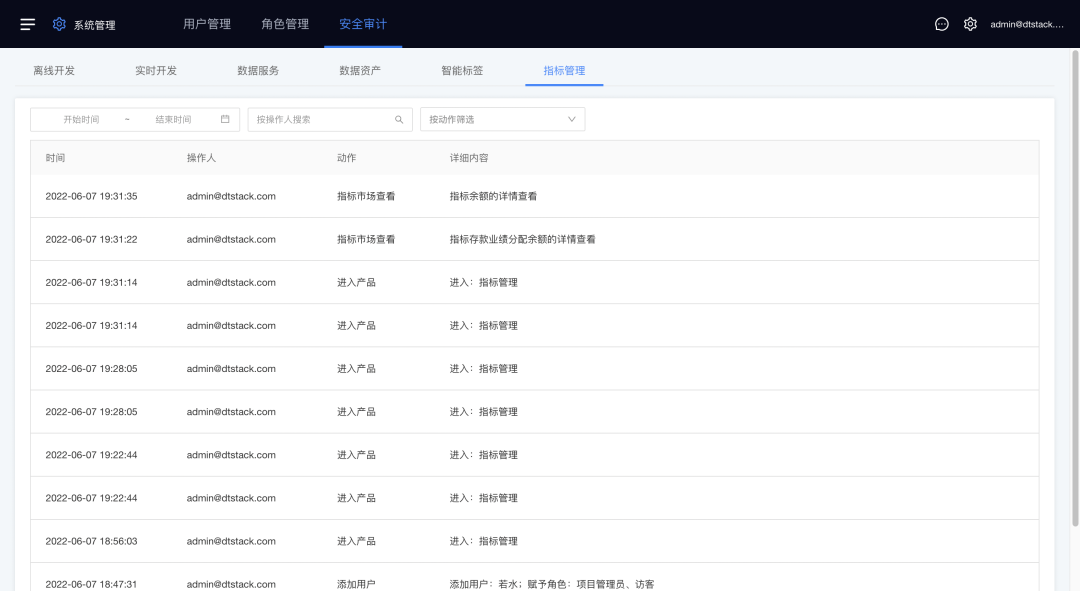1080x591 pixels.
Task: Click the settings gear near admin account
Action: coord(970,24)
